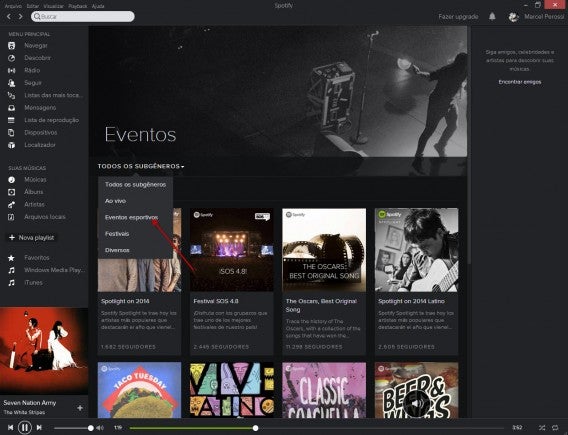568x435 pixels.
Task: Skip to previous track
Action: pos(11,428)
